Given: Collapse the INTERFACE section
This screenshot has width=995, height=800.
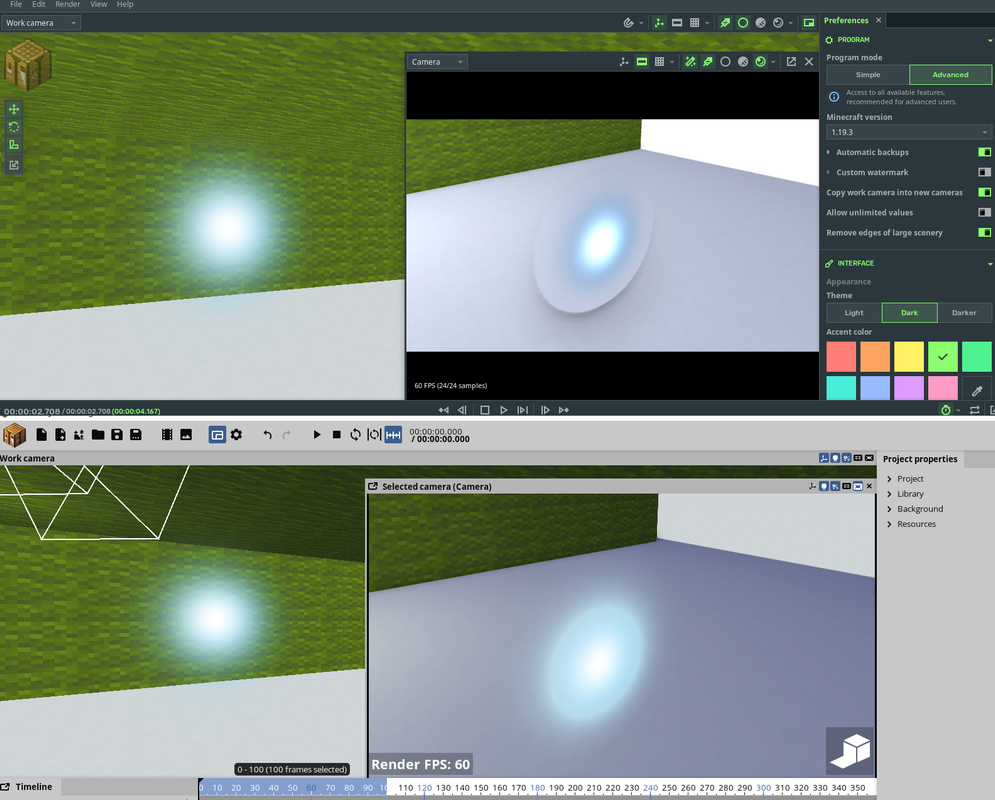Looking at the screenshot, I should click(x=989, y=263).
